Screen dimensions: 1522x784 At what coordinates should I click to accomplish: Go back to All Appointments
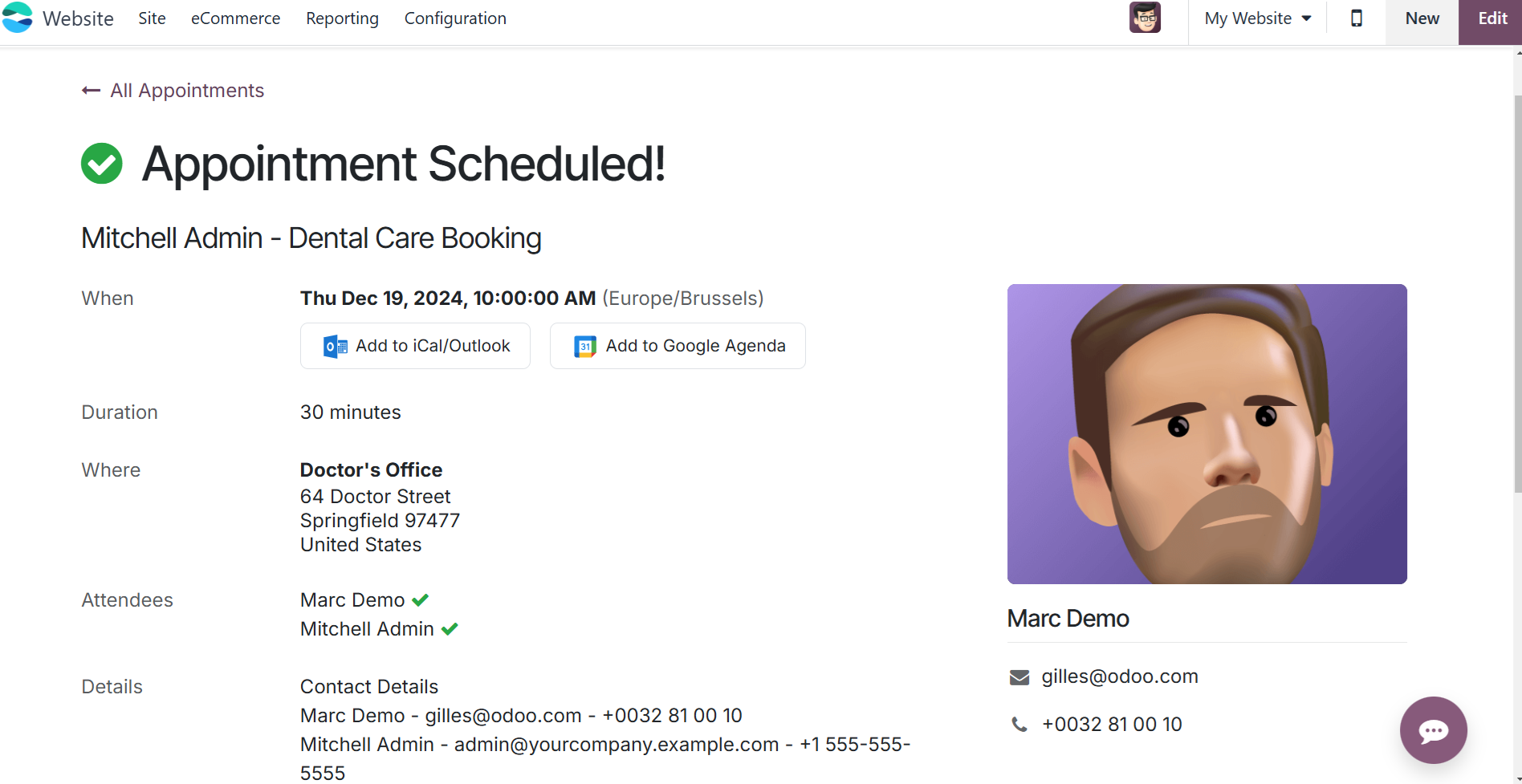pyautogui.click(x=173, y=91)
